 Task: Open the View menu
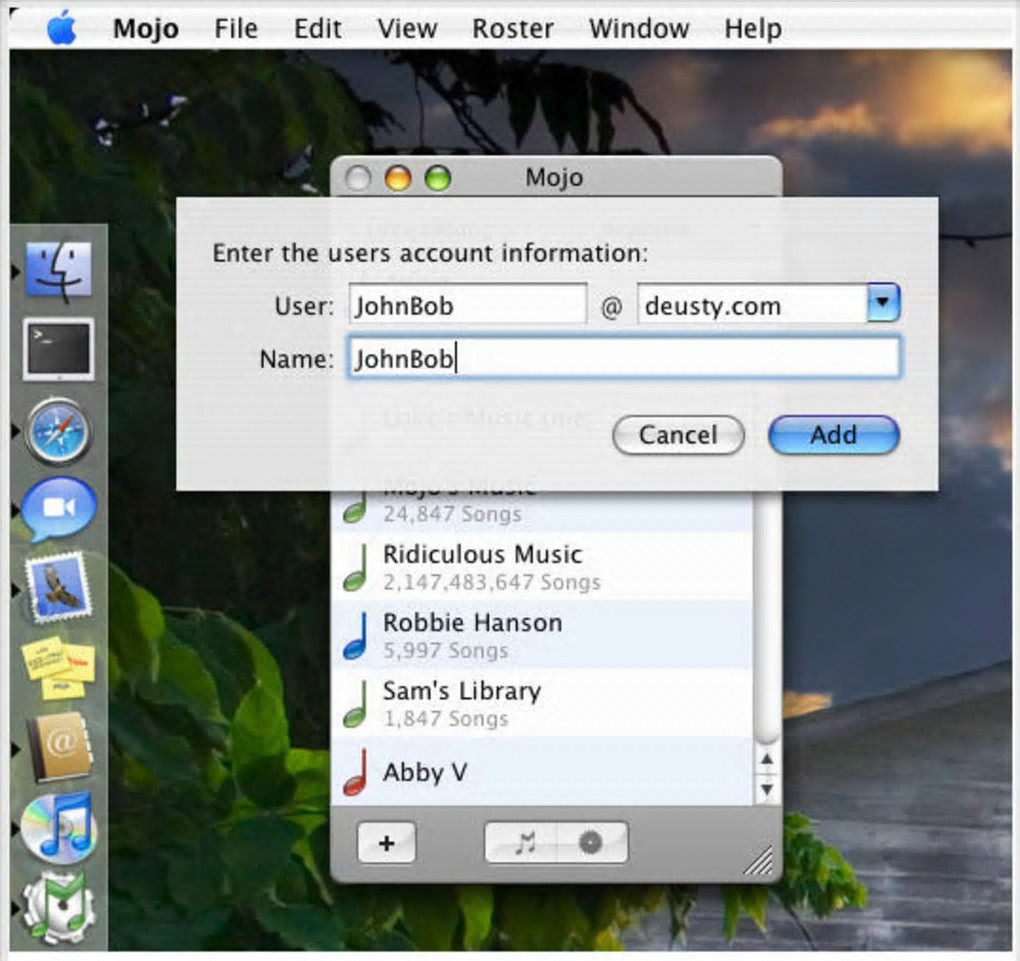pyautogui.click(x=407, y=29)
